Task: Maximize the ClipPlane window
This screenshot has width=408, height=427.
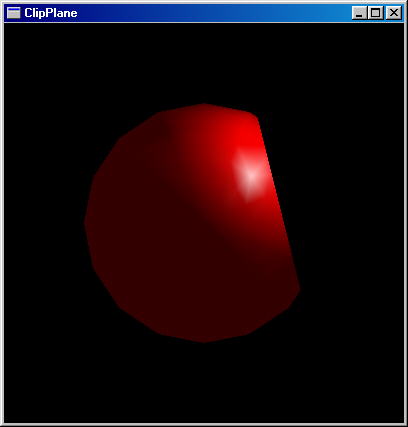Action: (x=376, y=13)
